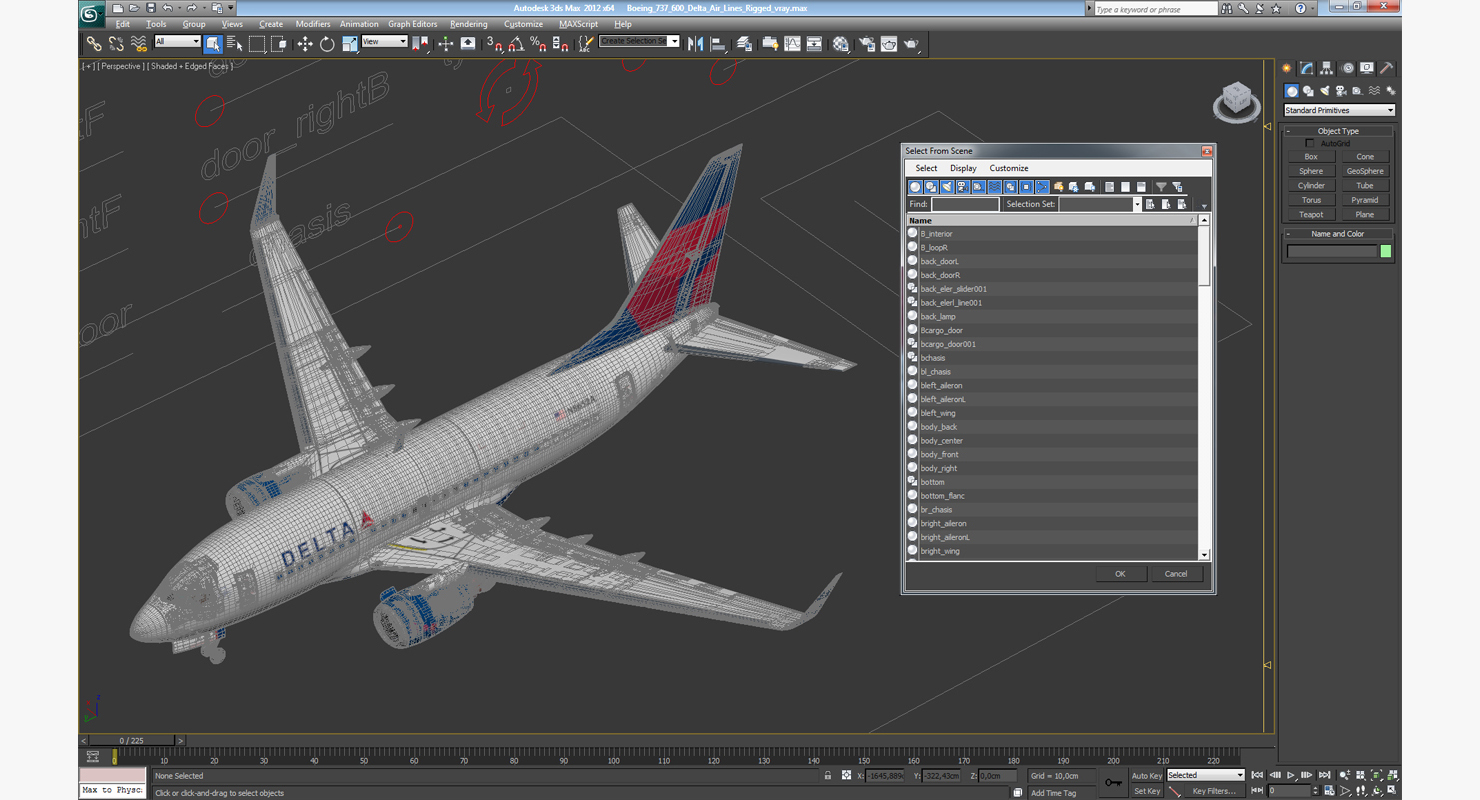Click the Mirror tool
This screenshot has width=1480, height=800.
(695, 44)
